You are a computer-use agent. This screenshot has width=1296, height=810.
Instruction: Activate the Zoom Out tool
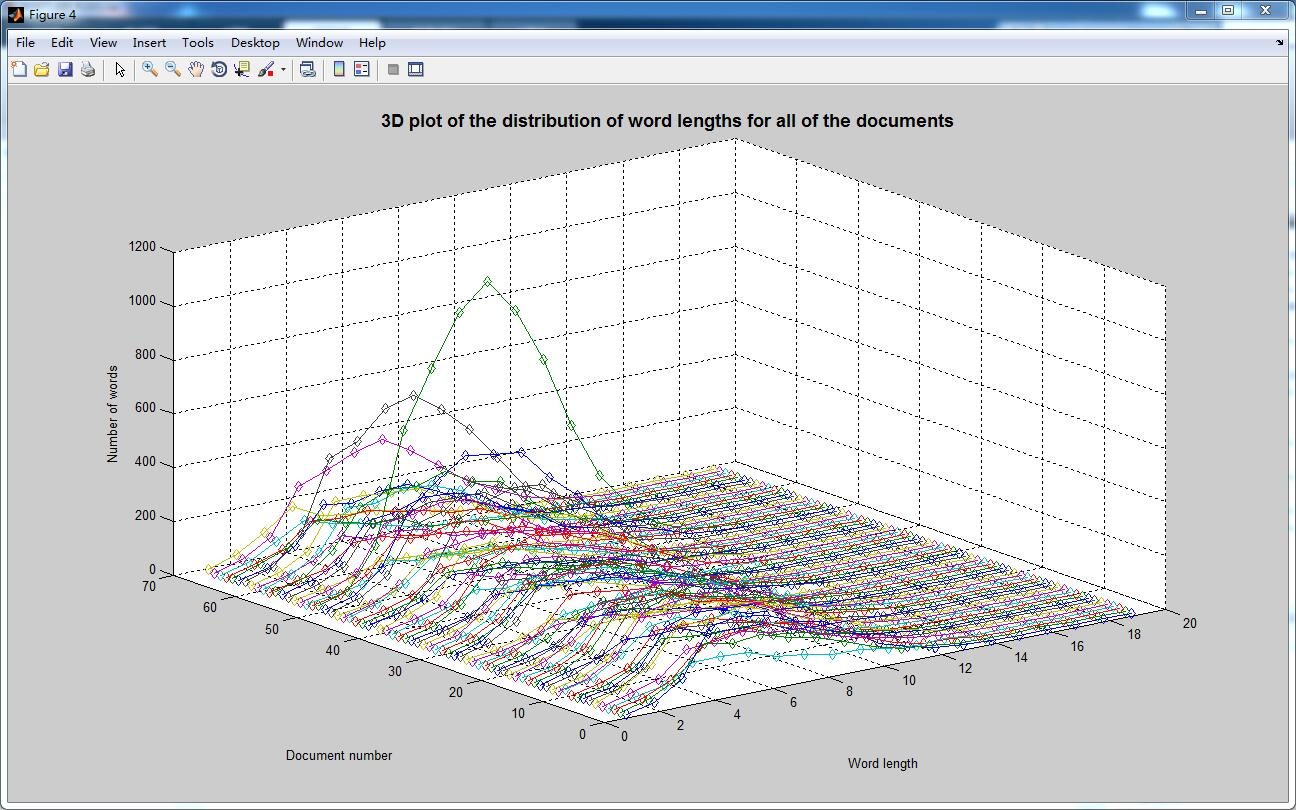pyautogui.click(x=173, y=69)
